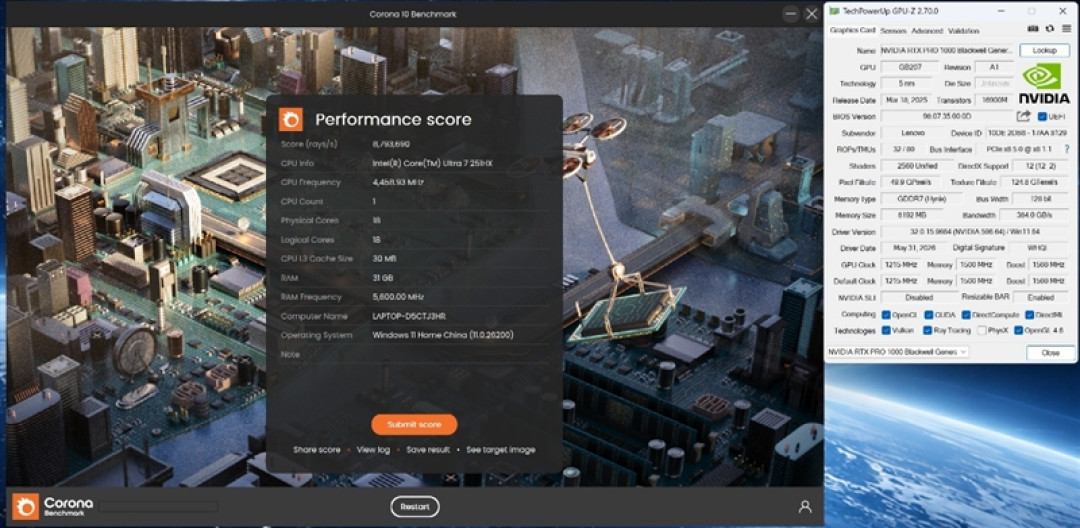Toggle the UEFI checkbox in GPU-Z
This screenshot has height=528, width=1080.
tap(1042, 116)
